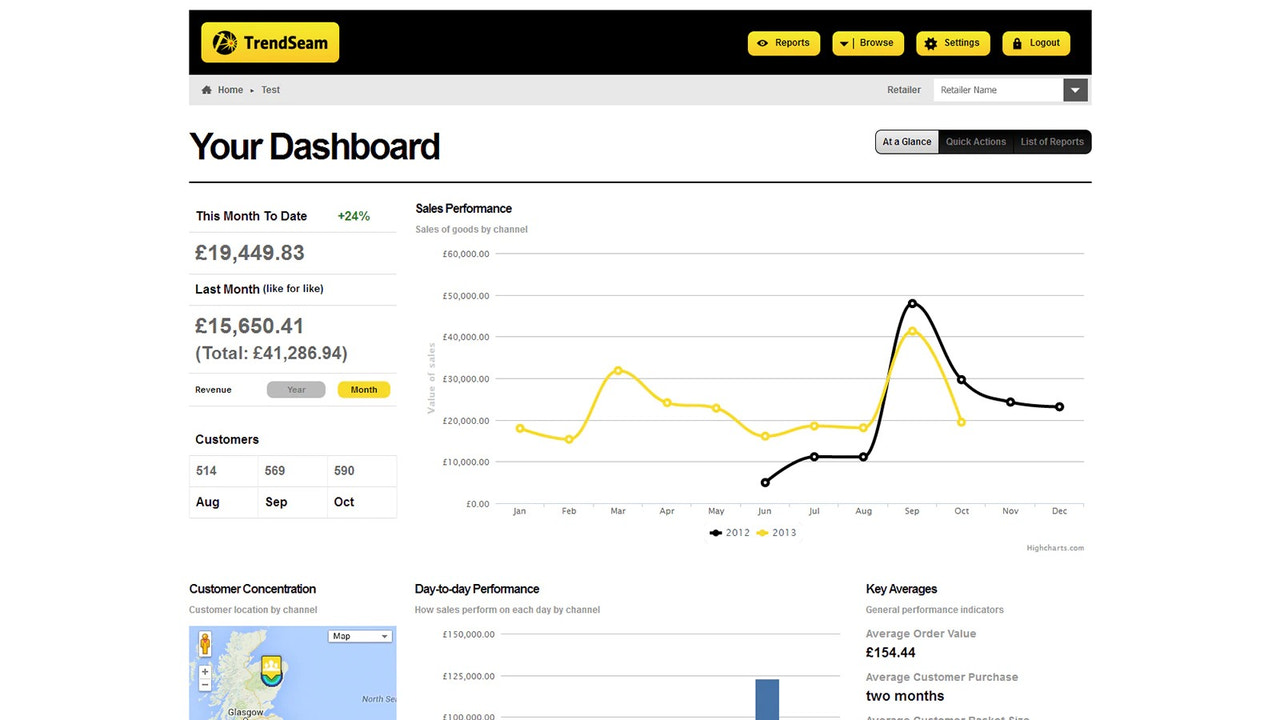Screen dimensions: 1280x720
Task: Select the Reports eye icon
Action: (764, 43)
